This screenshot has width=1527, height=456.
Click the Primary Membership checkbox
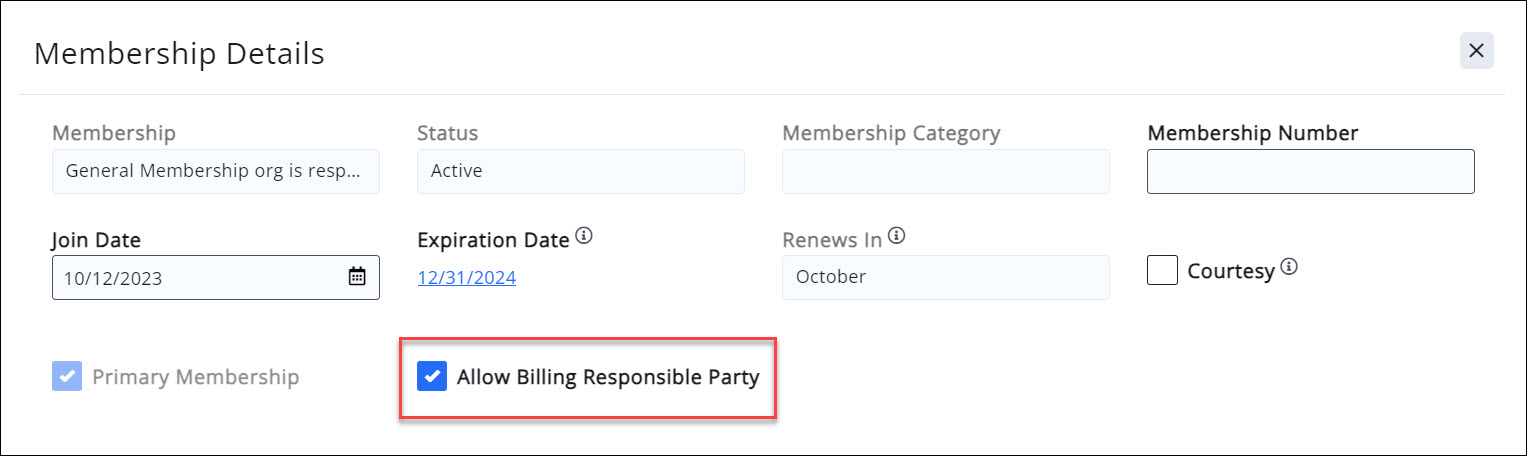click(x=67, y=377)
